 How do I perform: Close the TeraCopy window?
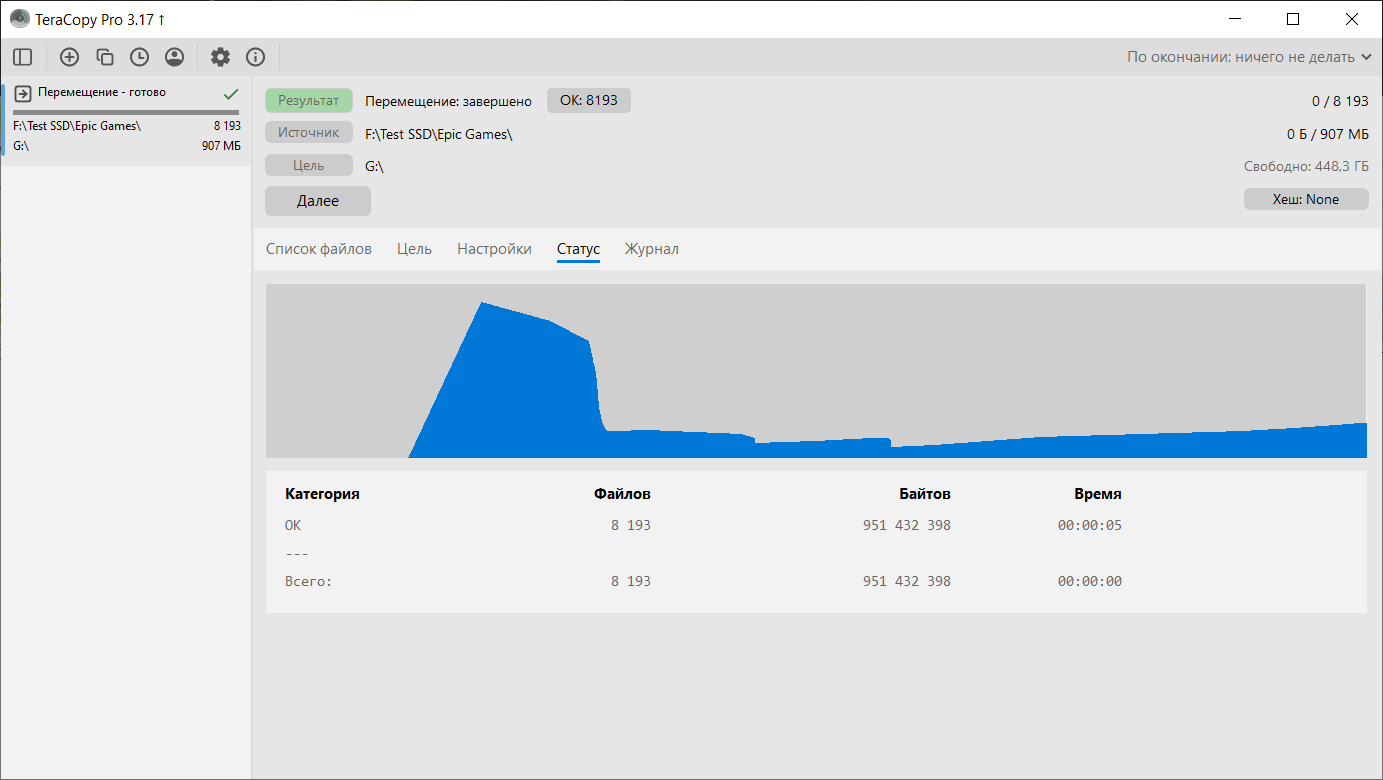(x=1351, y=19)
